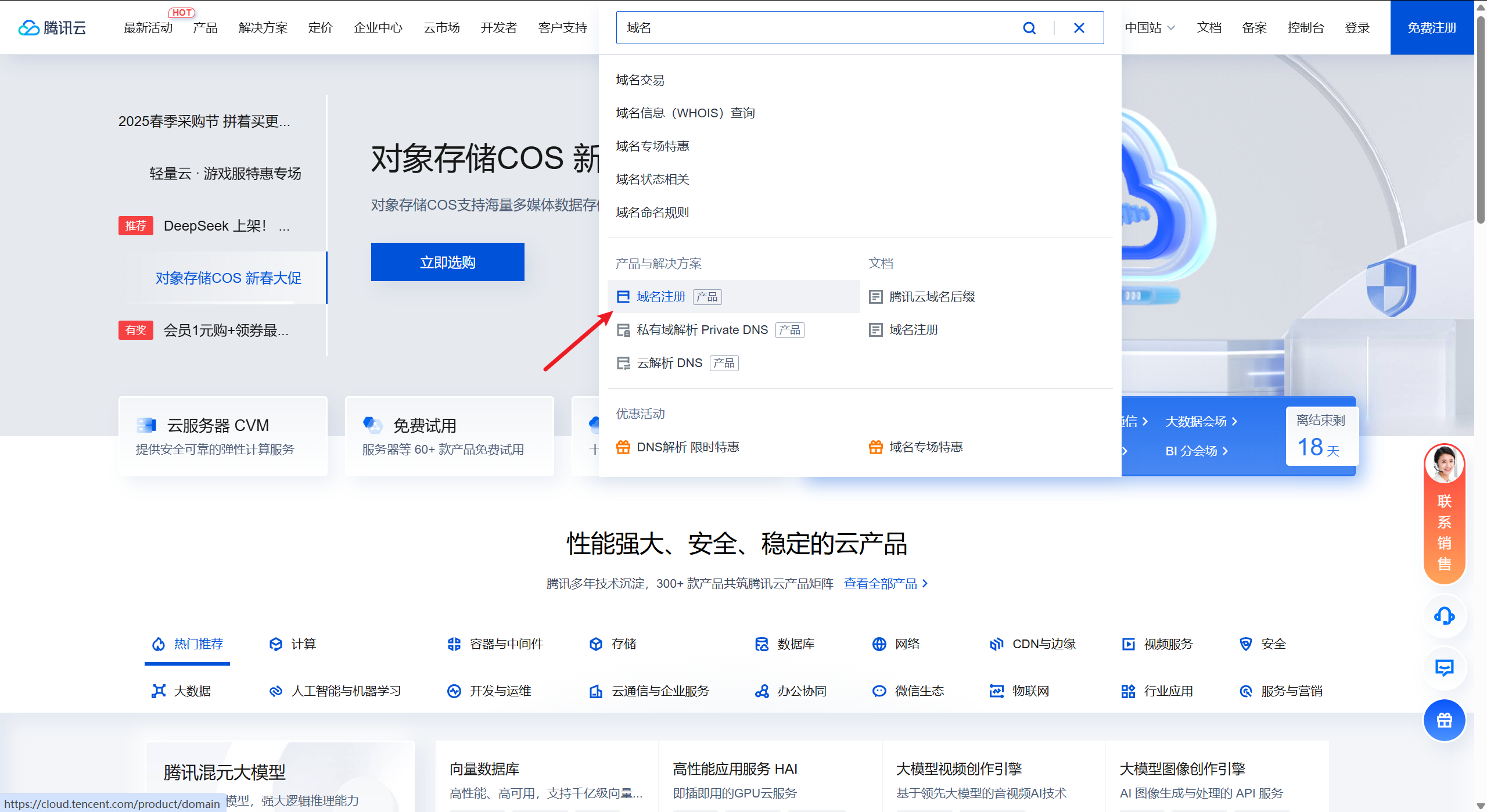Click the search magnifier icon
The width and height of the screenshot is (1487, 812).
click(1029, 28)
